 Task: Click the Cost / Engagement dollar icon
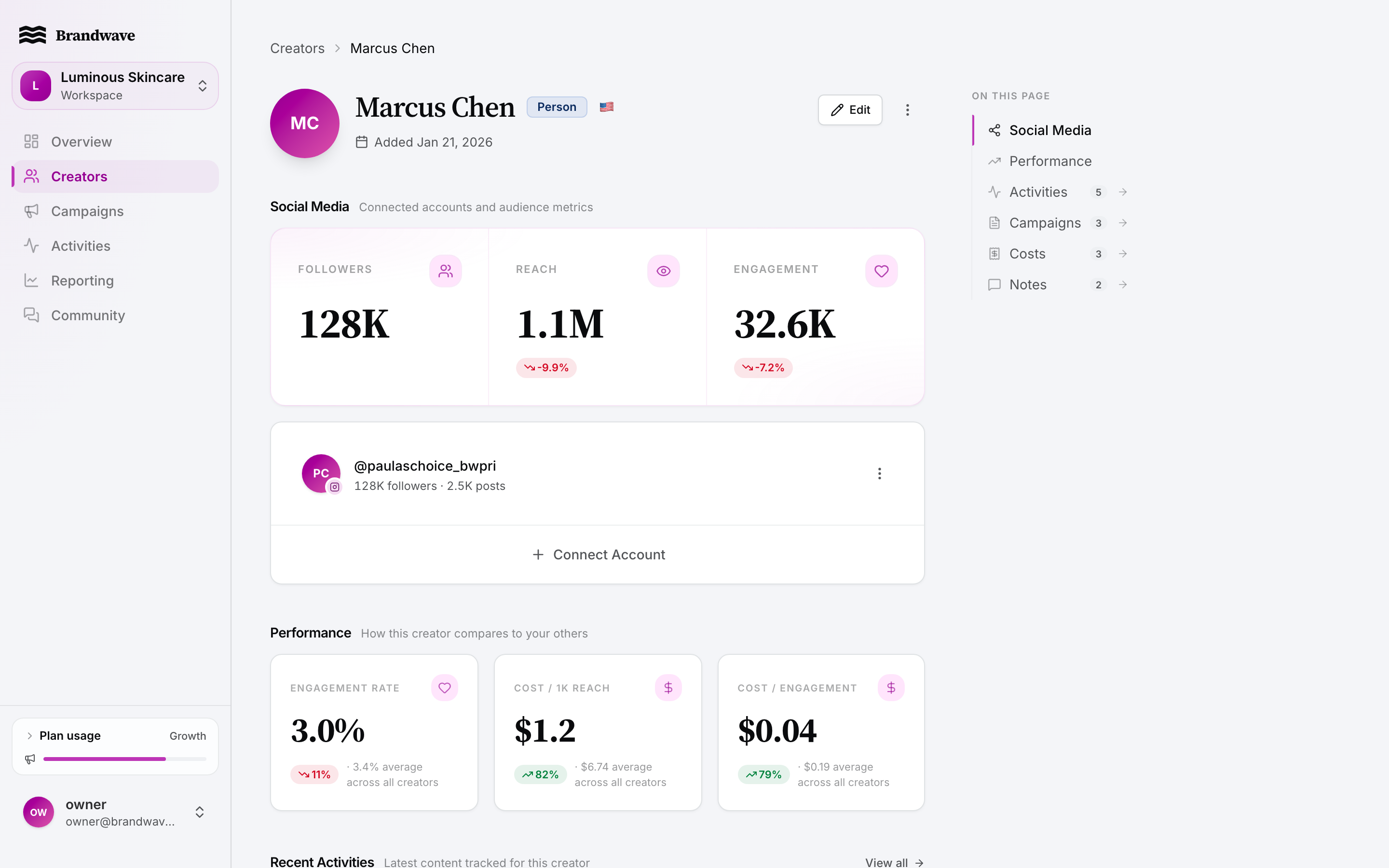pyautogui.click(x=891, y=688)
